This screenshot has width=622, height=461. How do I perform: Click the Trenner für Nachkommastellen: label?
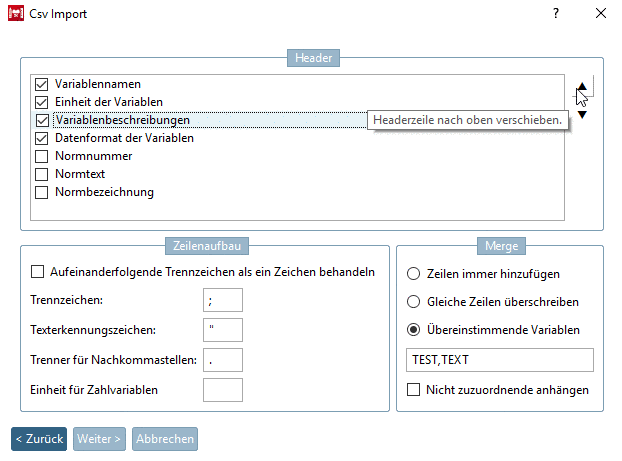[113, 360]
